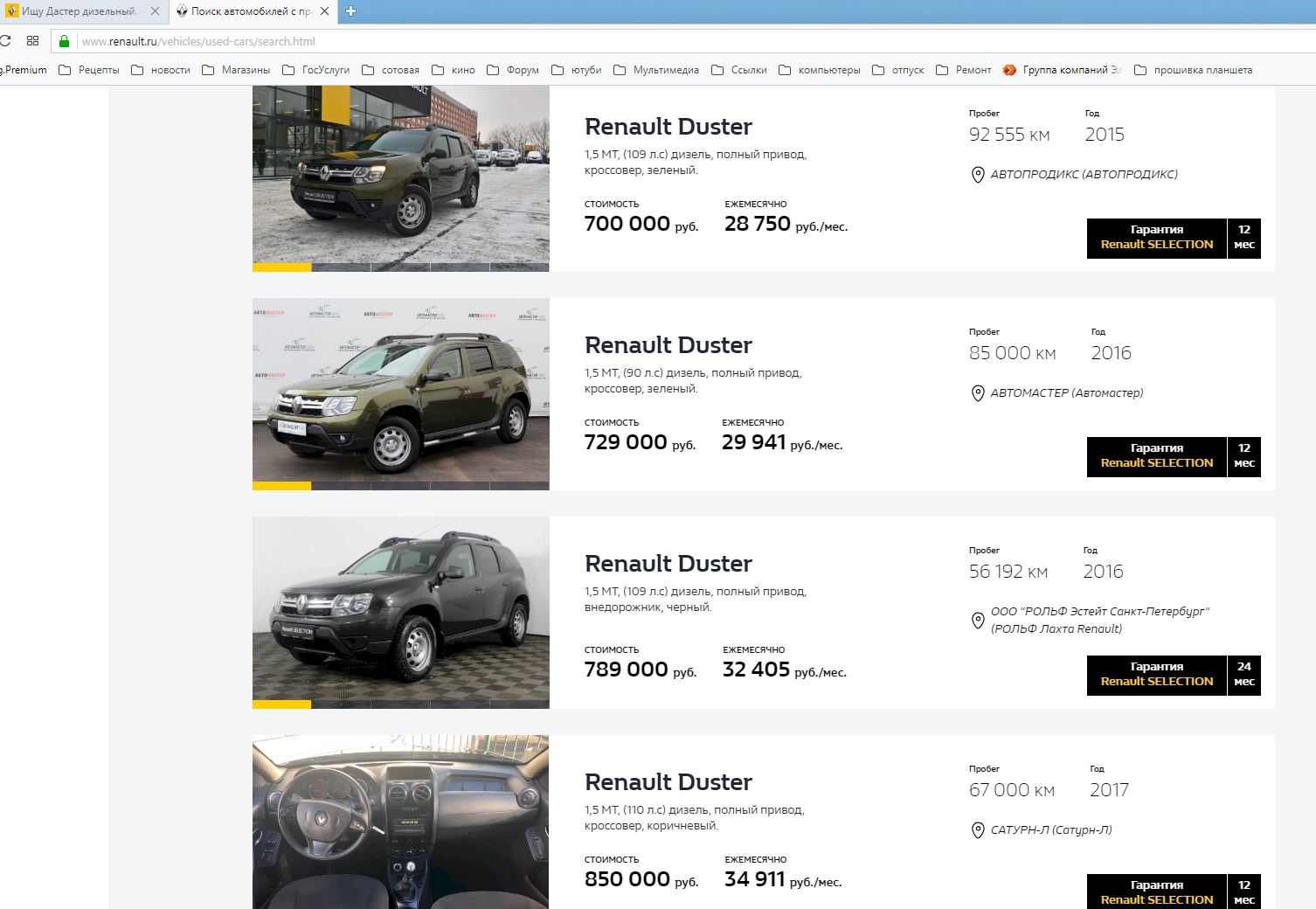Screen dimensions: 1316x909
Task: Click the location pin next to САТУРН-Л
Action: point(978,830)
